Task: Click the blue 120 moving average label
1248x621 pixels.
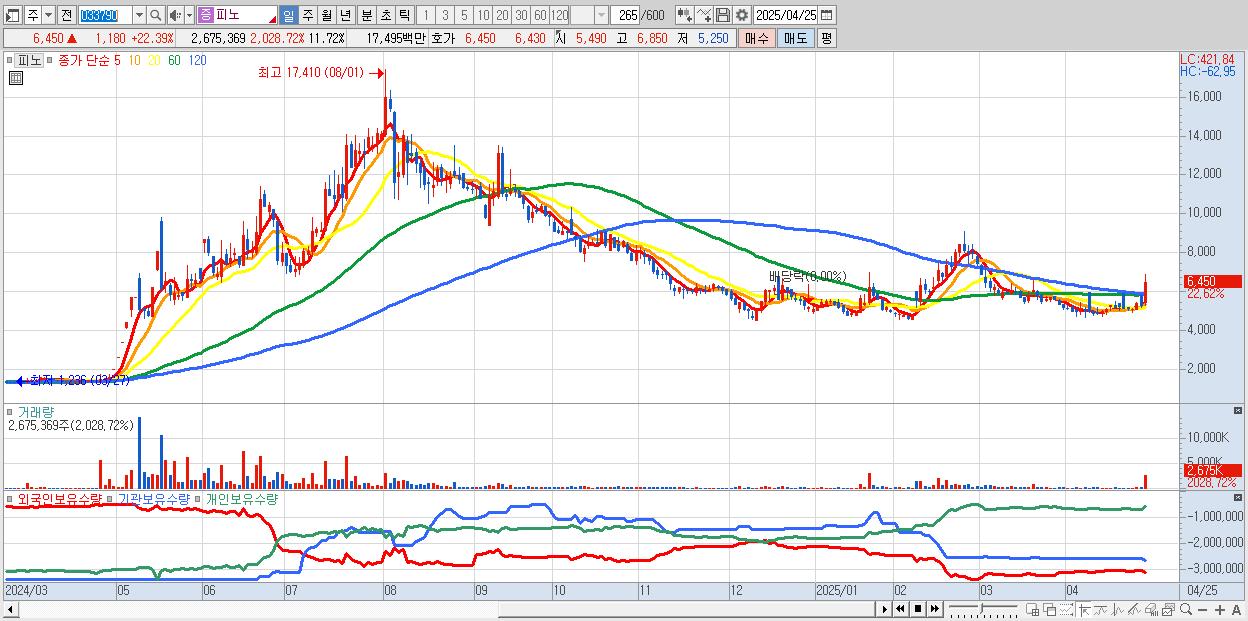Action: click(198, 60)
